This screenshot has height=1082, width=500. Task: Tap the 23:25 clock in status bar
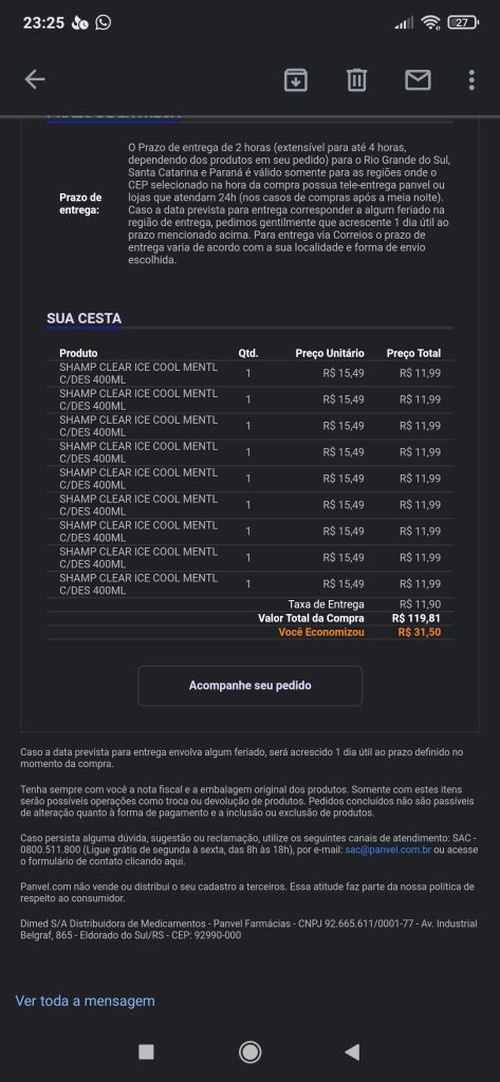point(43,22)
